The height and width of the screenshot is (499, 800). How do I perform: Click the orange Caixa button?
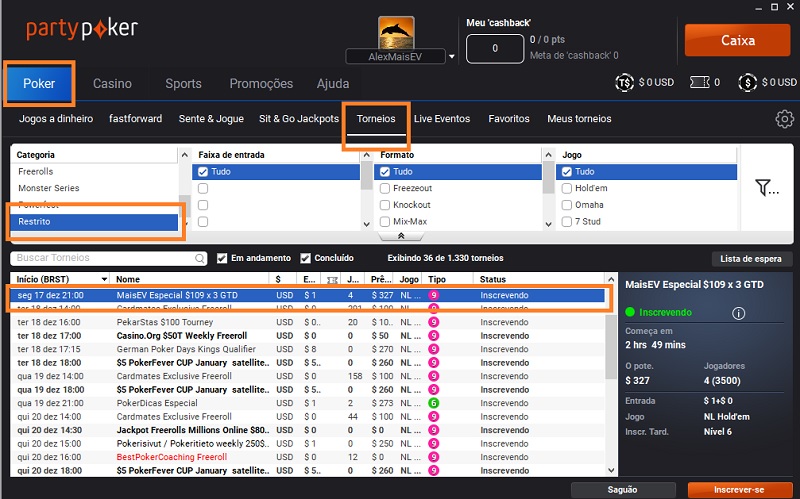pos(737,40)
